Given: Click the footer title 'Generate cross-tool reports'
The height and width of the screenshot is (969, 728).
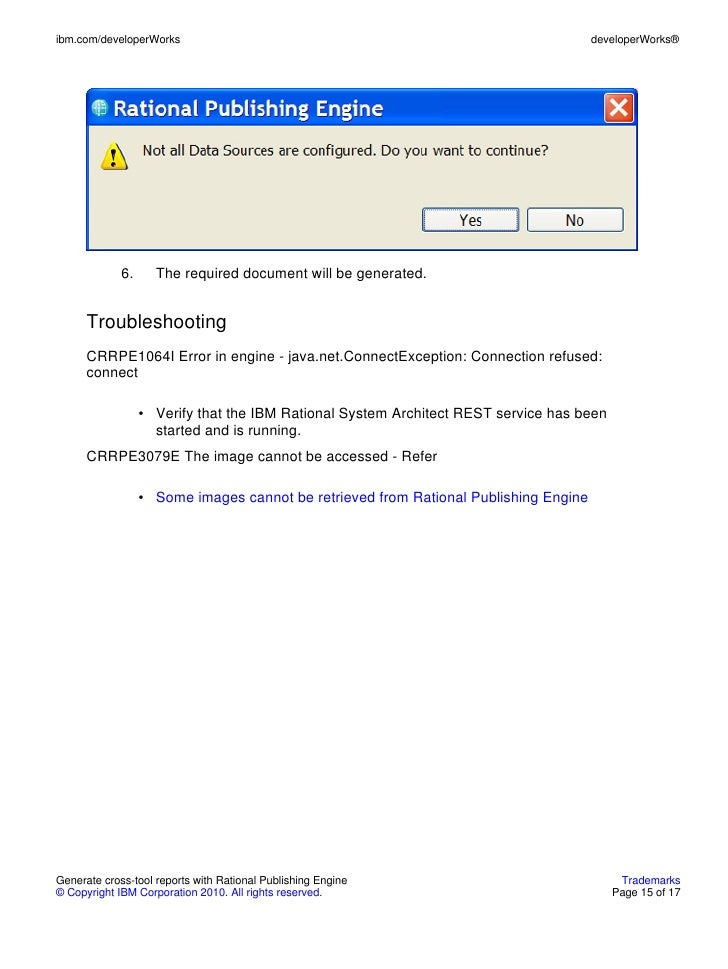Looking at the screenshot, I should (x=201, y=880).
